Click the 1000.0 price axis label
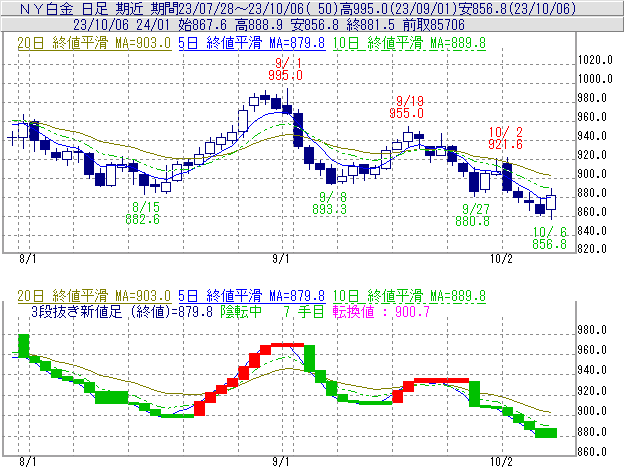Image resolution: width=624 pixels, height=475 pixels. coord(595,79)
